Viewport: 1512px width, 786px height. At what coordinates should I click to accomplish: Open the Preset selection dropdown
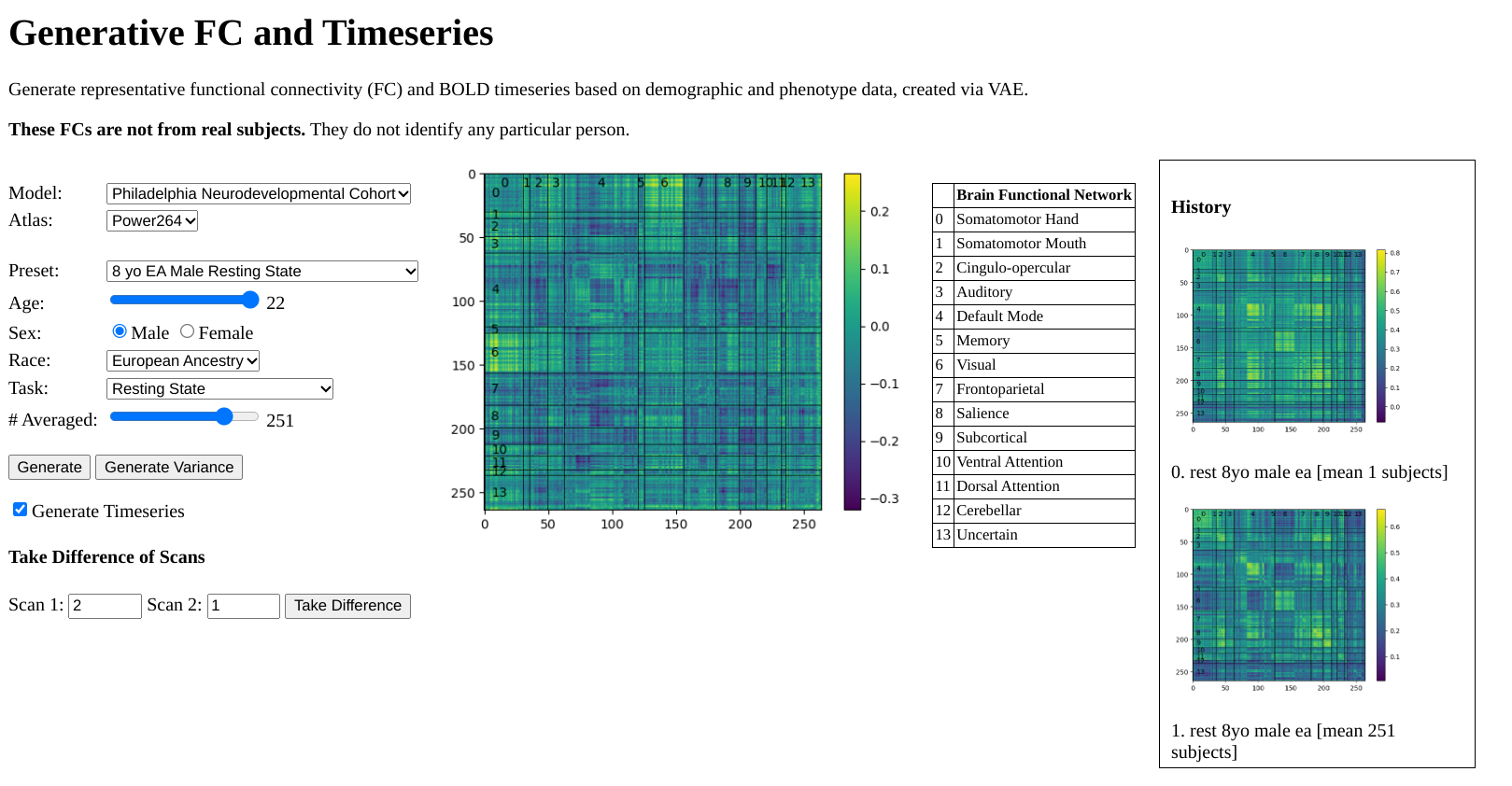(261, 271)
